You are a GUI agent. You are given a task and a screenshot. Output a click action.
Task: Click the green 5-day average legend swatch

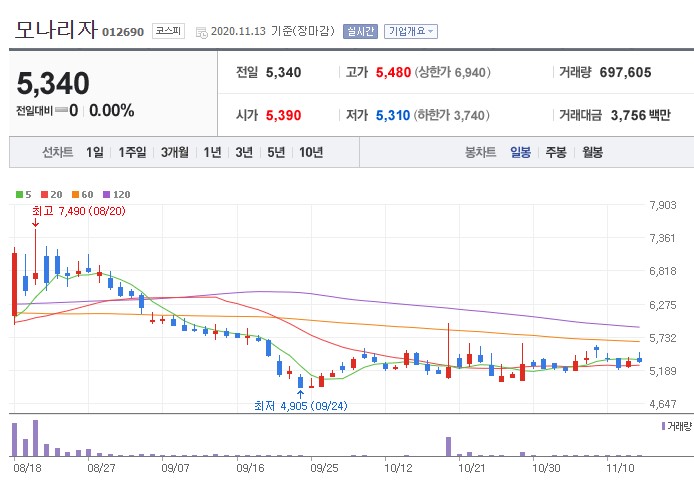coord(19,194)
